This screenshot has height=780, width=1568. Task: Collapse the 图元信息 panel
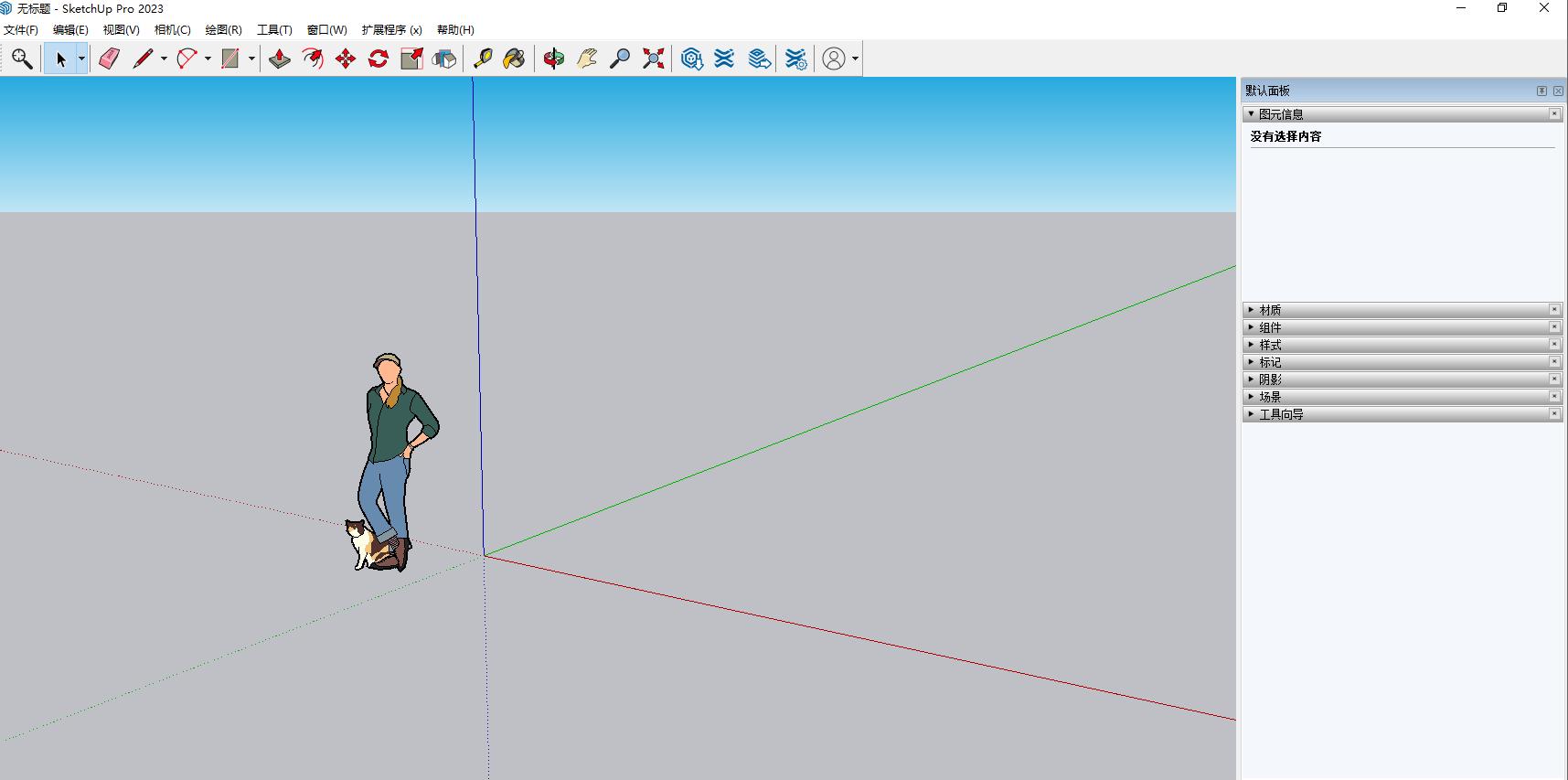pos(1280,114)
